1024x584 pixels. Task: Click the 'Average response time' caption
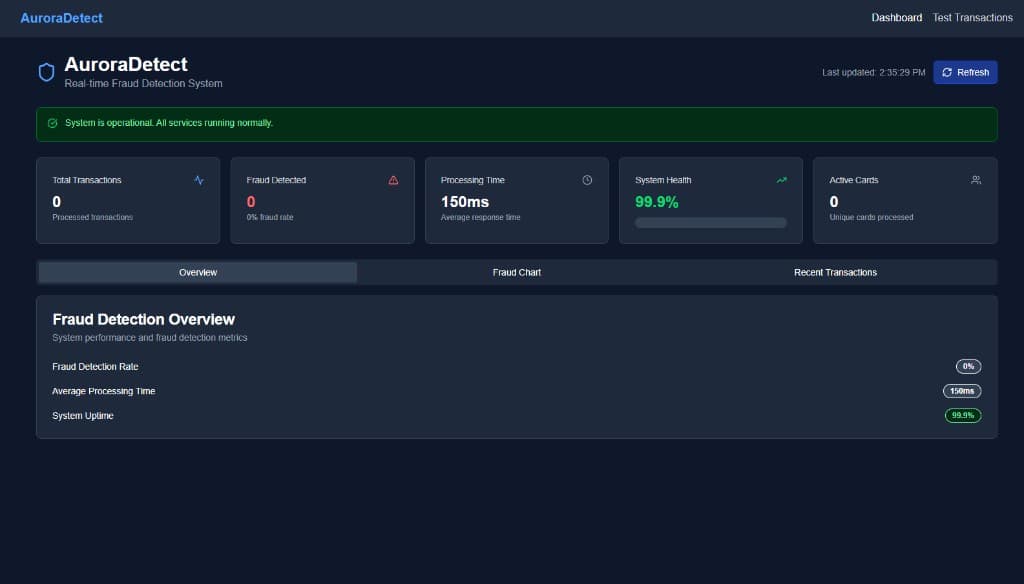[x=480, y=217]
